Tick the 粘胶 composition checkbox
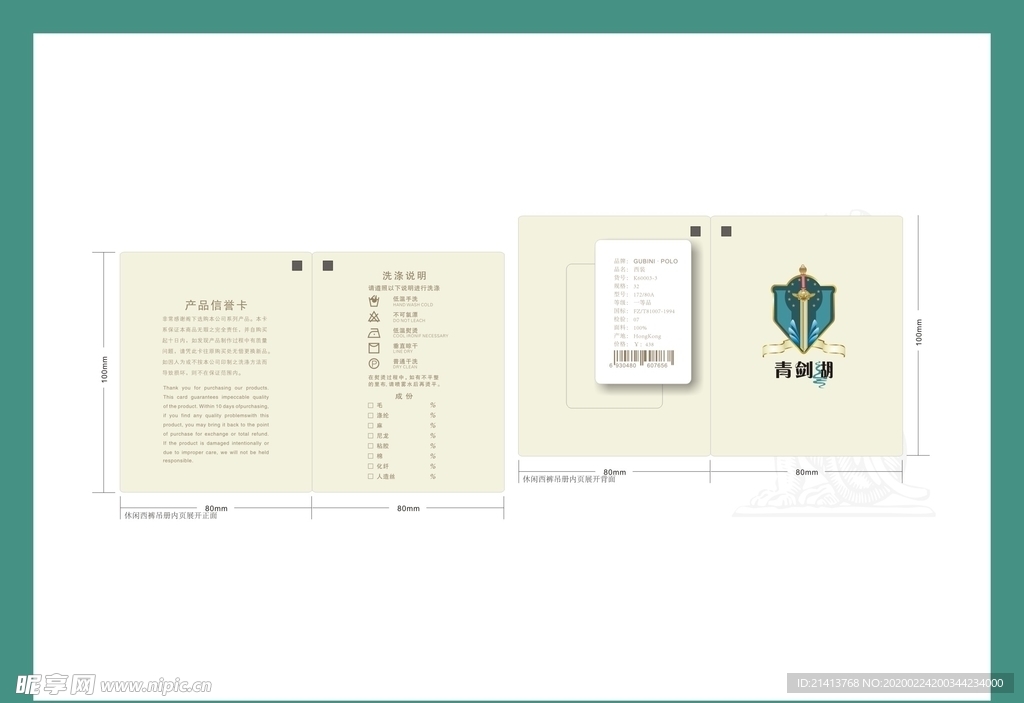The image size is (1024, 703). [370, 446]
